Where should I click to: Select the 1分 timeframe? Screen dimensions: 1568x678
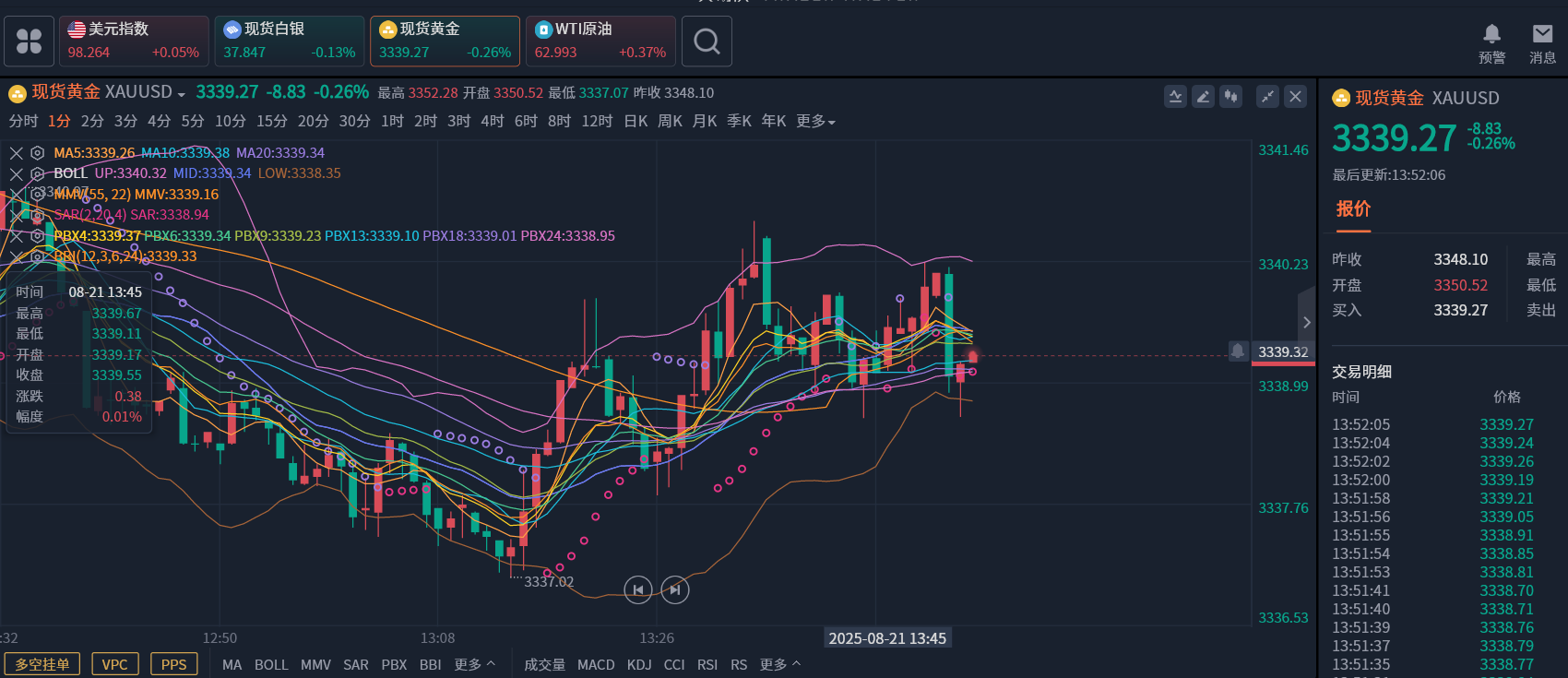tap(59, 122)
